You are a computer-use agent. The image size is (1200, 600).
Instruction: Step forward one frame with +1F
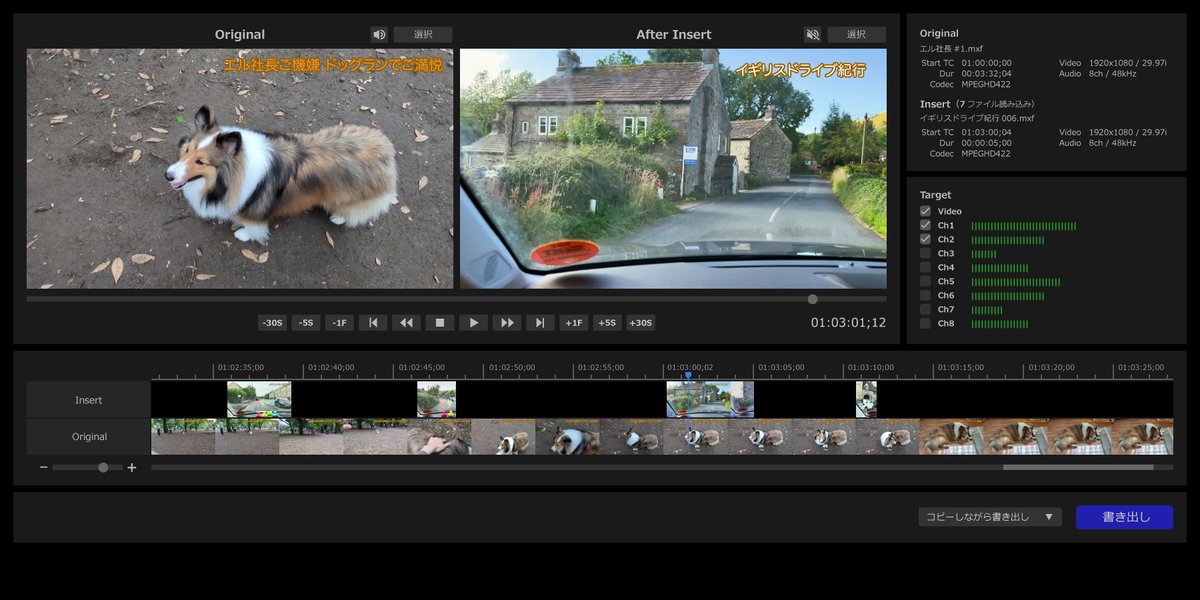573,322
